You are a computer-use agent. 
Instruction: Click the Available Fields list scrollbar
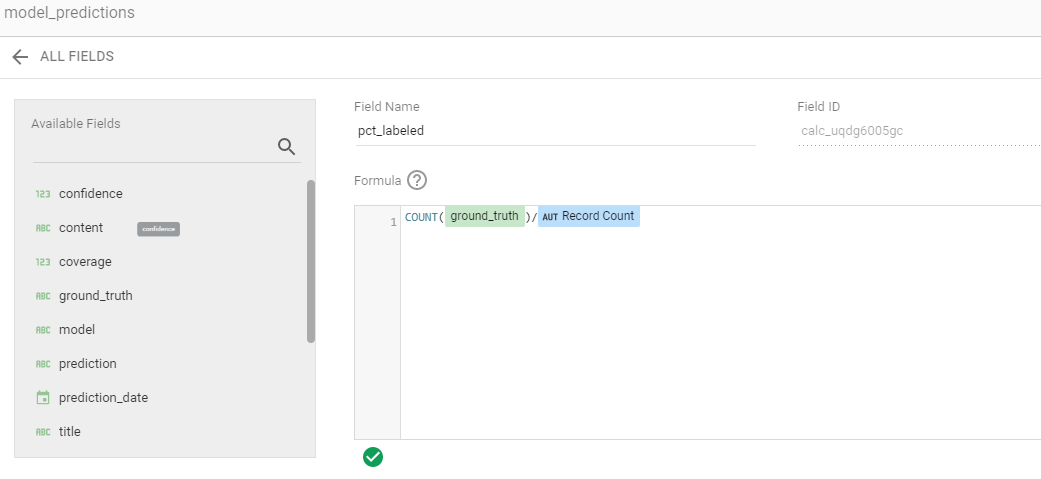coord(311,260)
